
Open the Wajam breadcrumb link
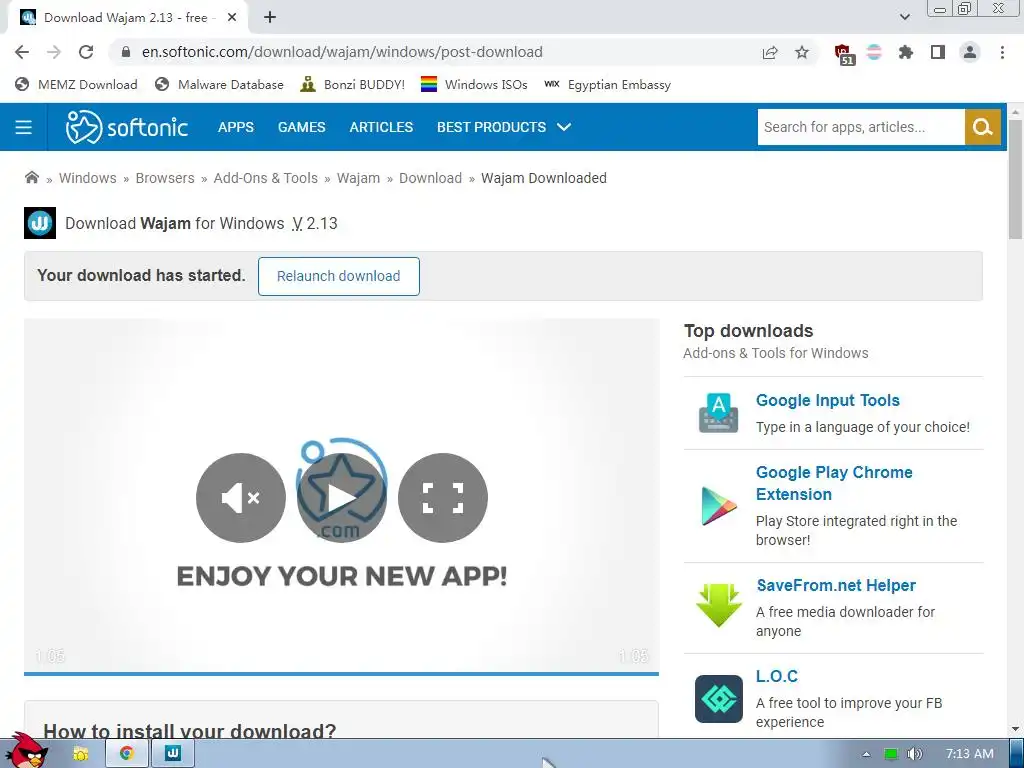pos(359,178)
